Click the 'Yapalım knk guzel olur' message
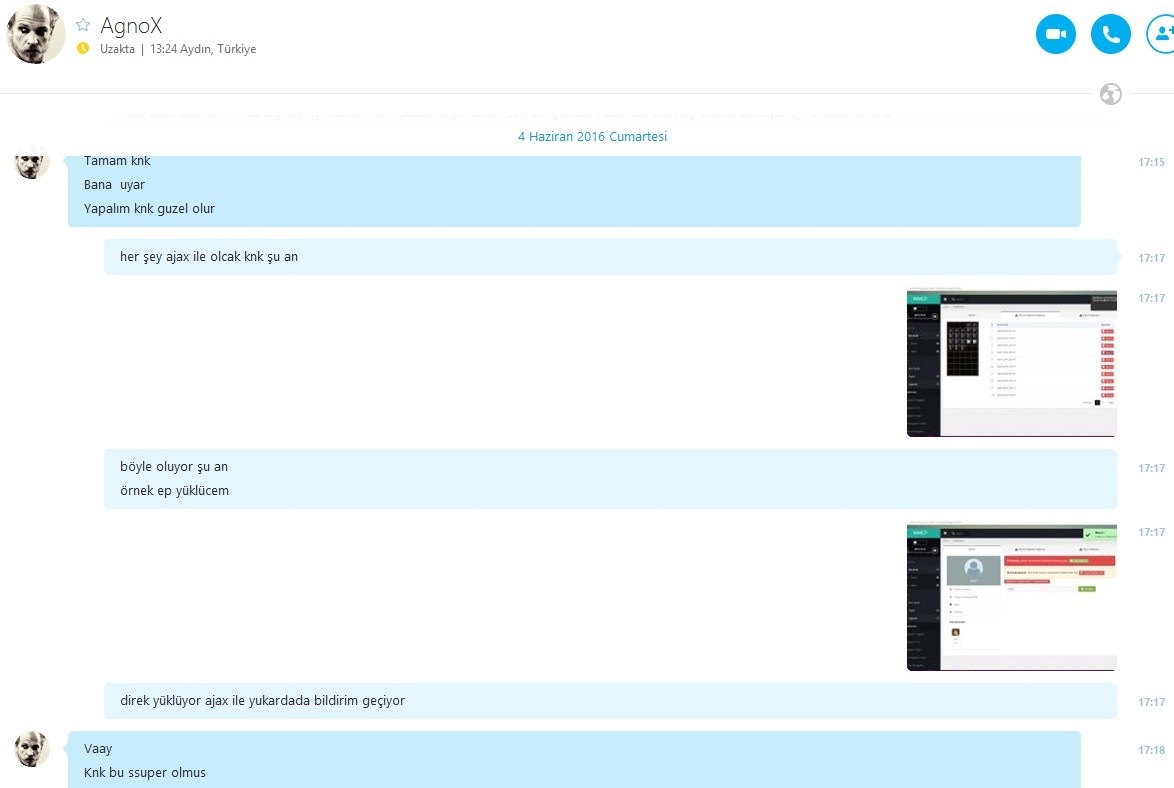 [x=149, y=208]
